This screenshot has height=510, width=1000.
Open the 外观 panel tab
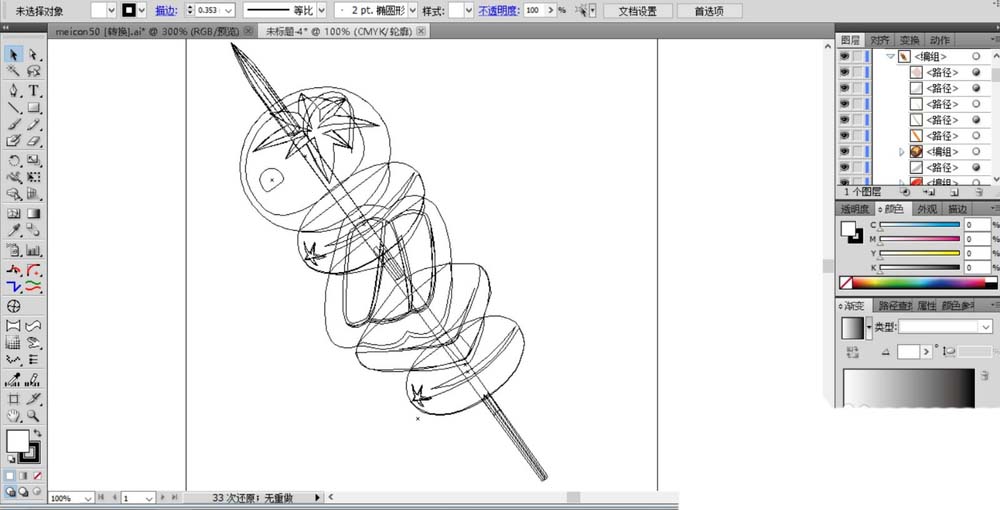coord(927,209)
